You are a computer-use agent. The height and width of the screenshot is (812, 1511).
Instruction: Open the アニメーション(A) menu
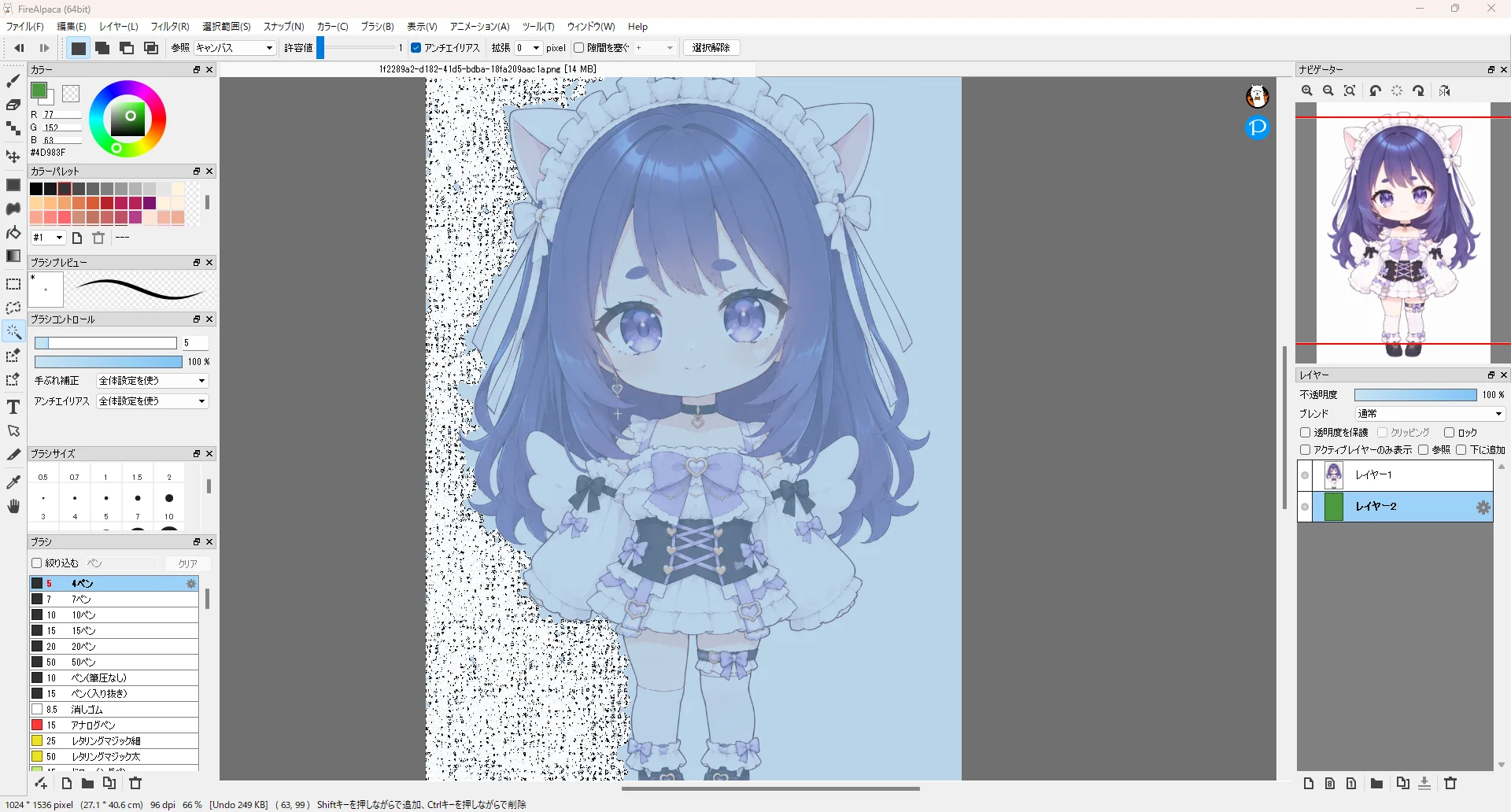(480, 26)
